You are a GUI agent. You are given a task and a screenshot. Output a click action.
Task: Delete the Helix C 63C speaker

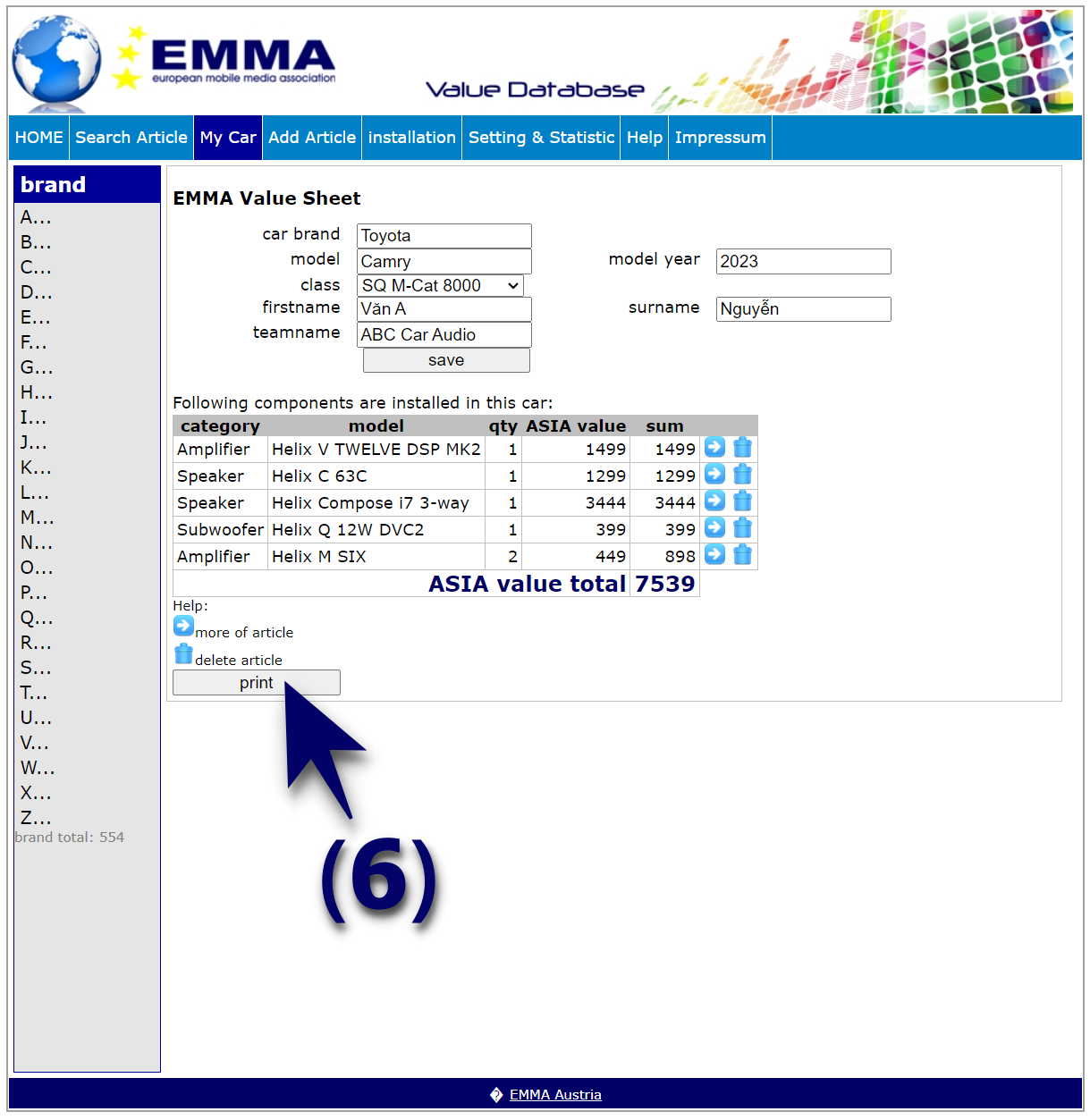click(x=742, y=474)
